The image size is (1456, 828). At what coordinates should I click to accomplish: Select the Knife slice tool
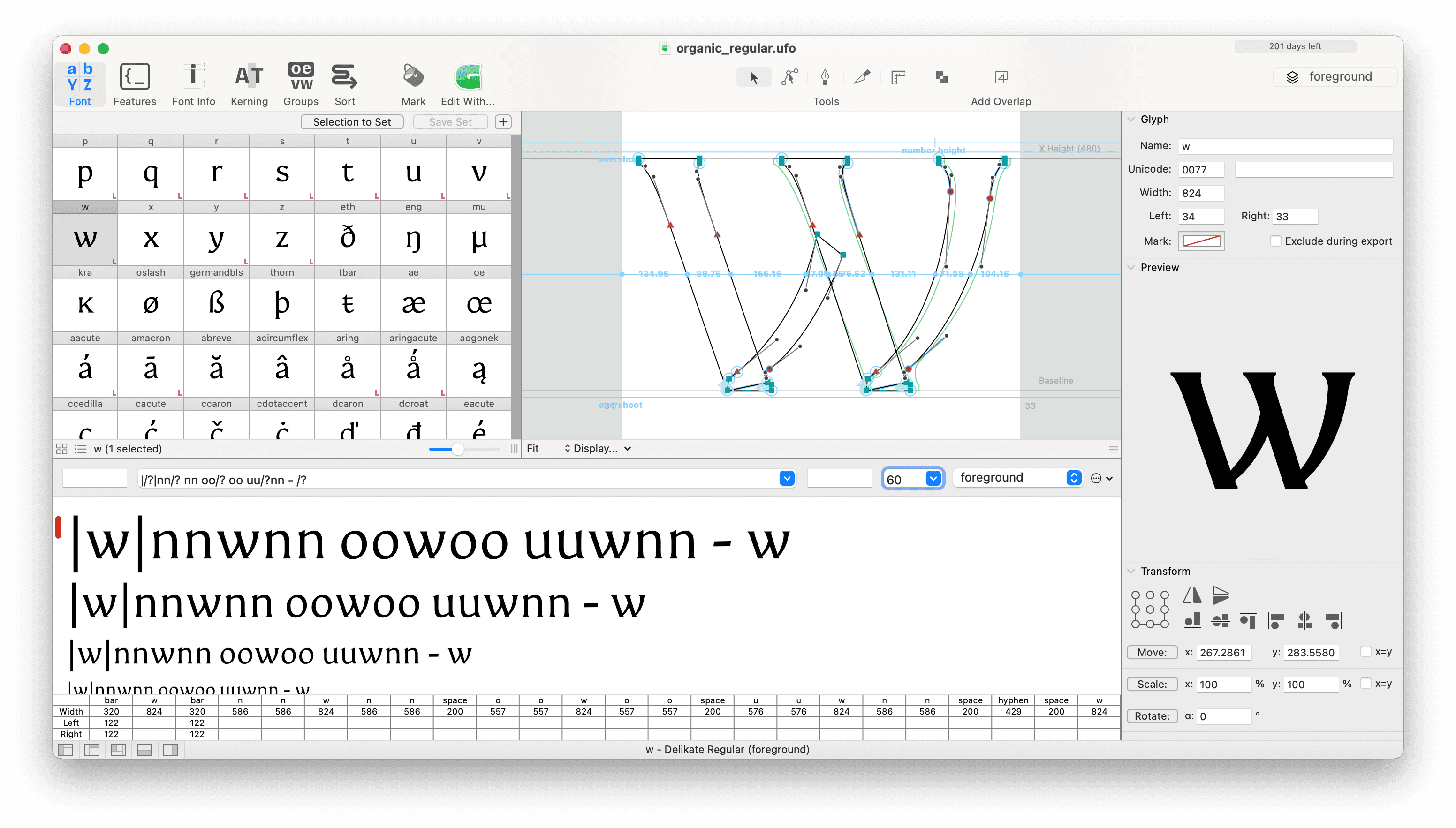[x=862, y=77]
